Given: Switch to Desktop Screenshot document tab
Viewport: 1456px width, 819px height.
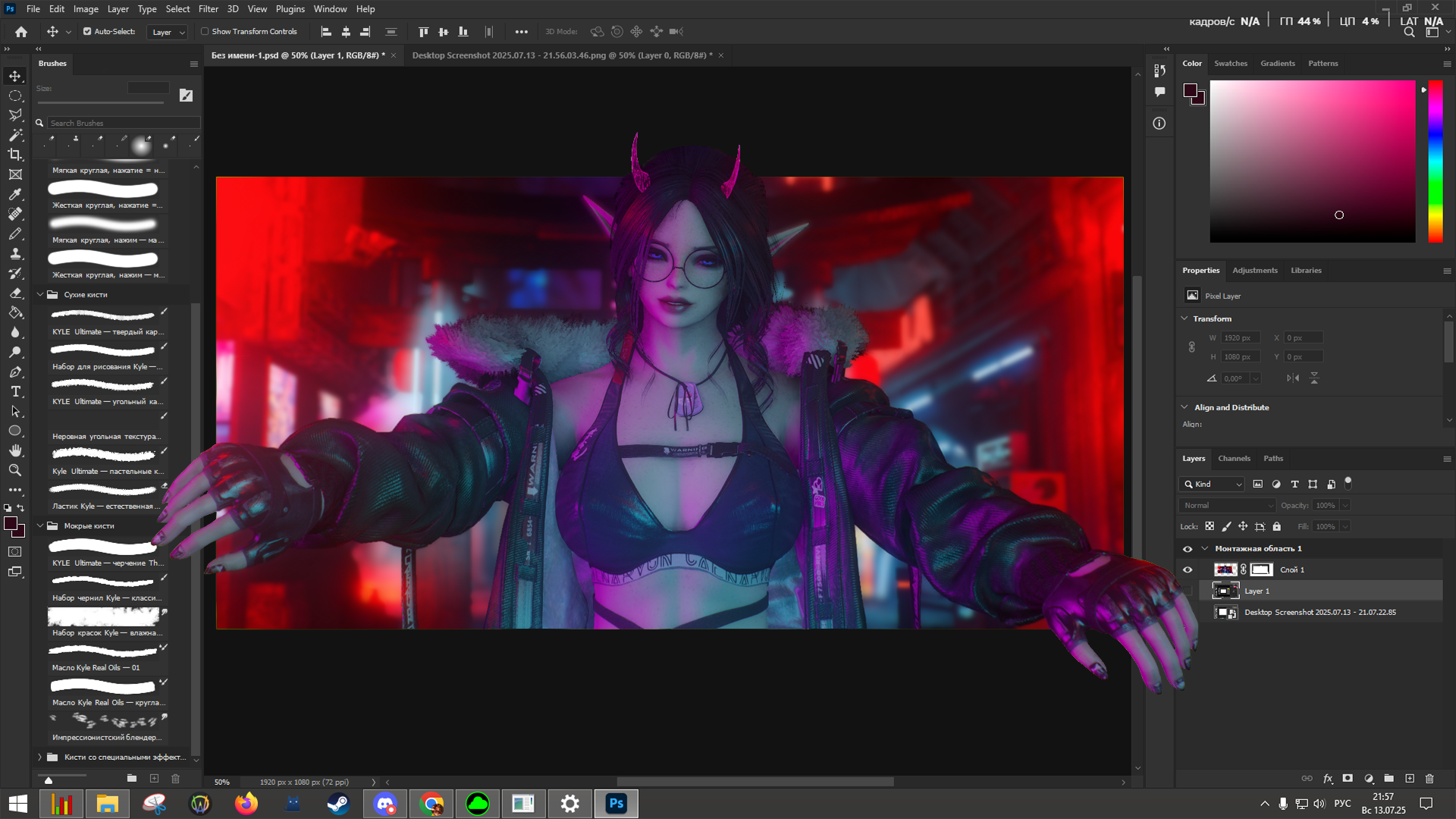Looking at the screenshot, I should (561, 55).
